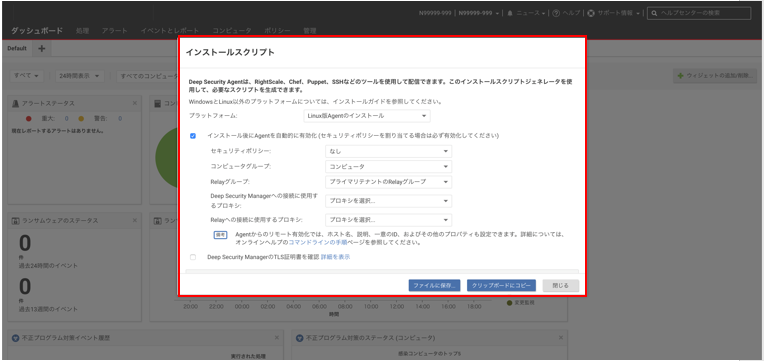Image resolution: width=764 pixels, height=361 pixels.
Task: Open the アラート menu
Action: pyautogui.click(x=115, y=31)
